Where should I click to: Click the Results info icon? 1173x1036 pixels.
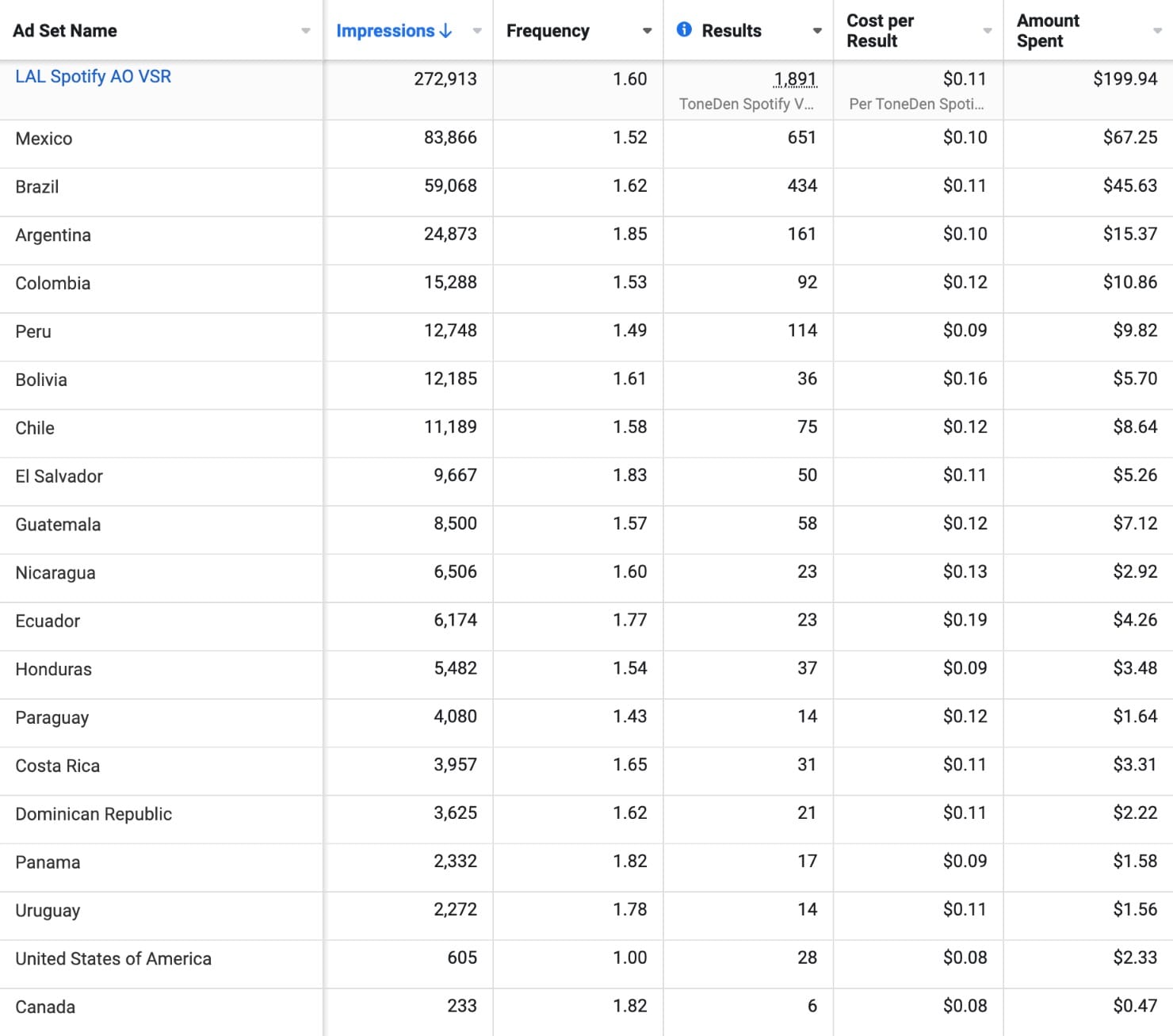coord(684,30)
